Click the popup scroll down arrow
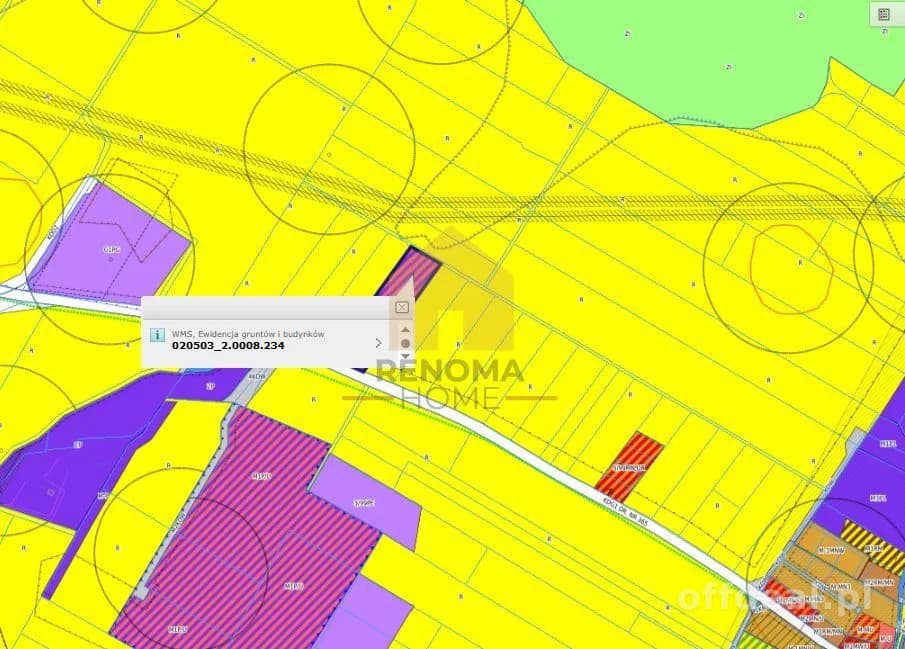This screenshot has height=649, width=905. point(405,356)
